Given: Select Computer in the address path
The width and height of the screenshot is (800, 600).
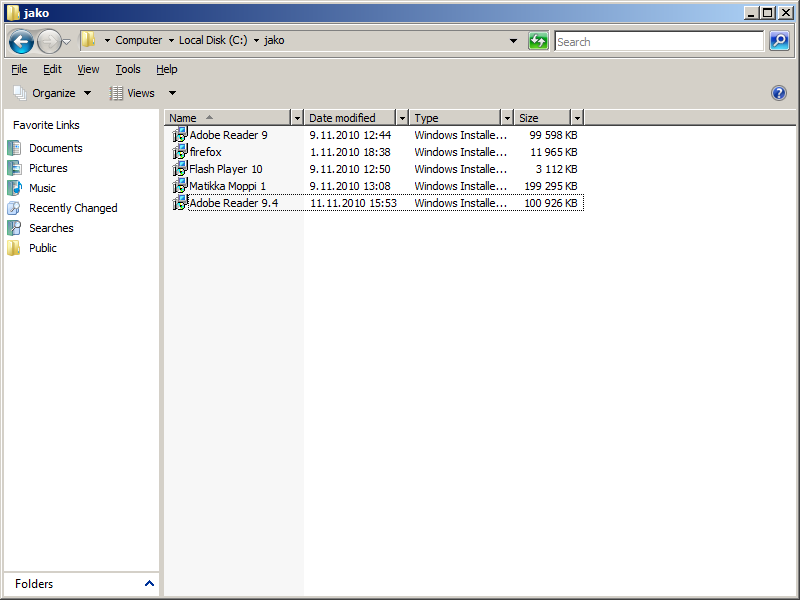Looking at the screenshot, I should 138,40.
